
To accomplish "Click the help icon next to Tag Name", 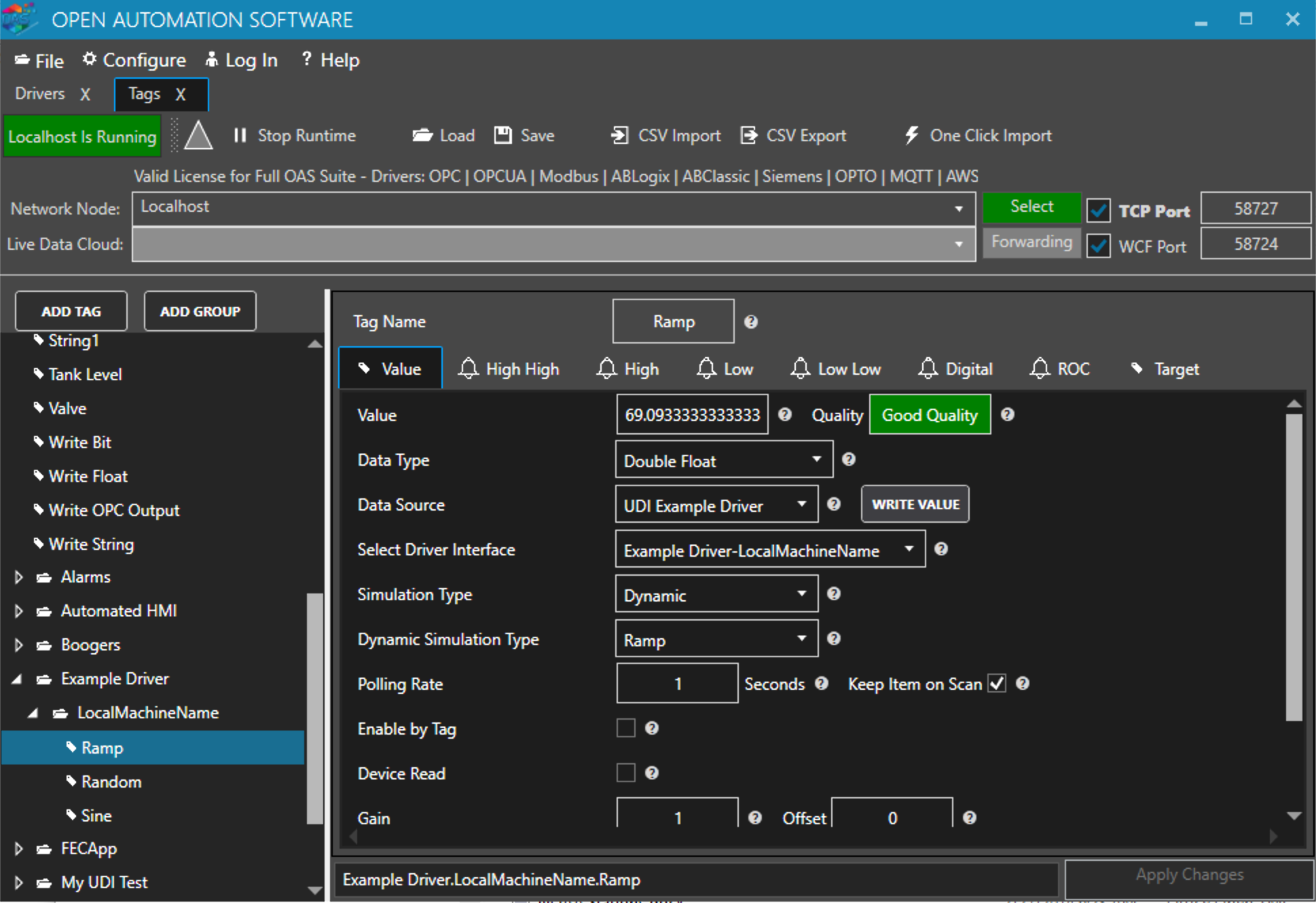I will point(750,322).
